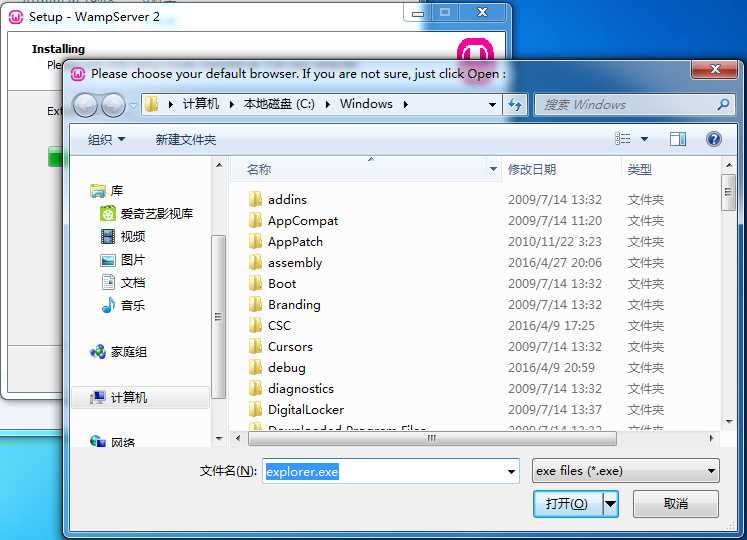Image resolution: width=747 pixels, height=540 pixels.
Task: Click the DigitalLocker folder icon
Action: (255, 409)
